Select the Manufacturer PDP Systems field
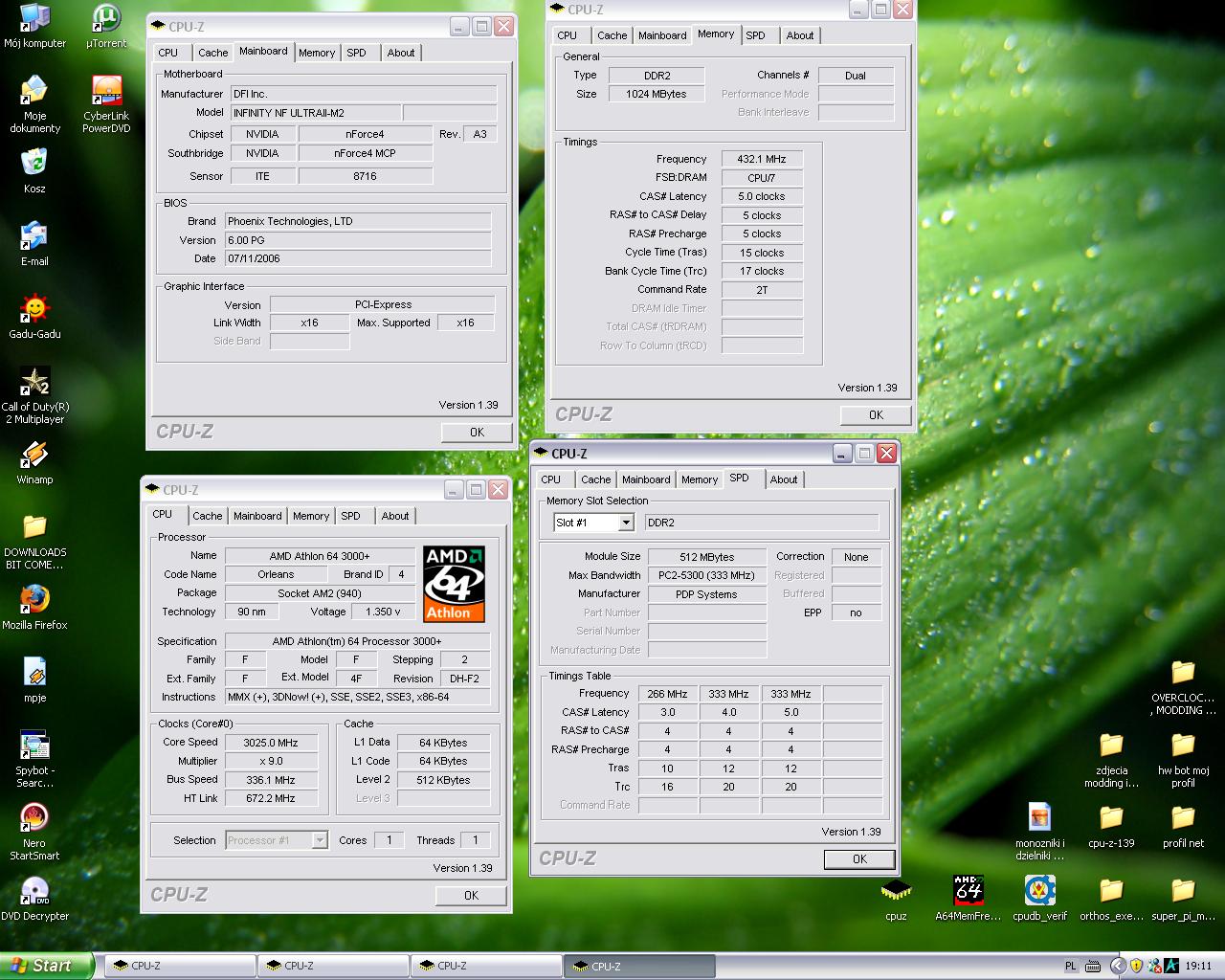Viewport: 1225px width, 980px height. [x=707, y=594]
